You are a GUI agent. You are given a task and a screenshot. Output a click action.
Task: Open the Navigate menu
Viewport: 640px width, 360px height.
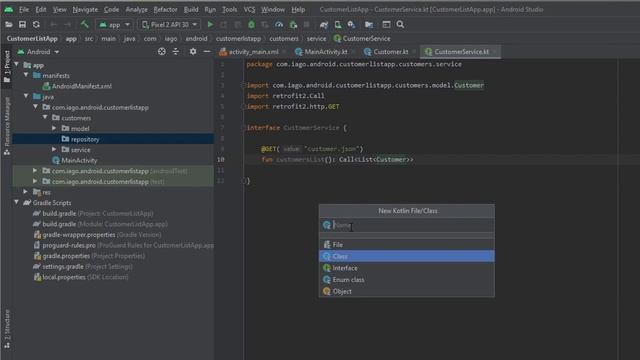(85, 9)
